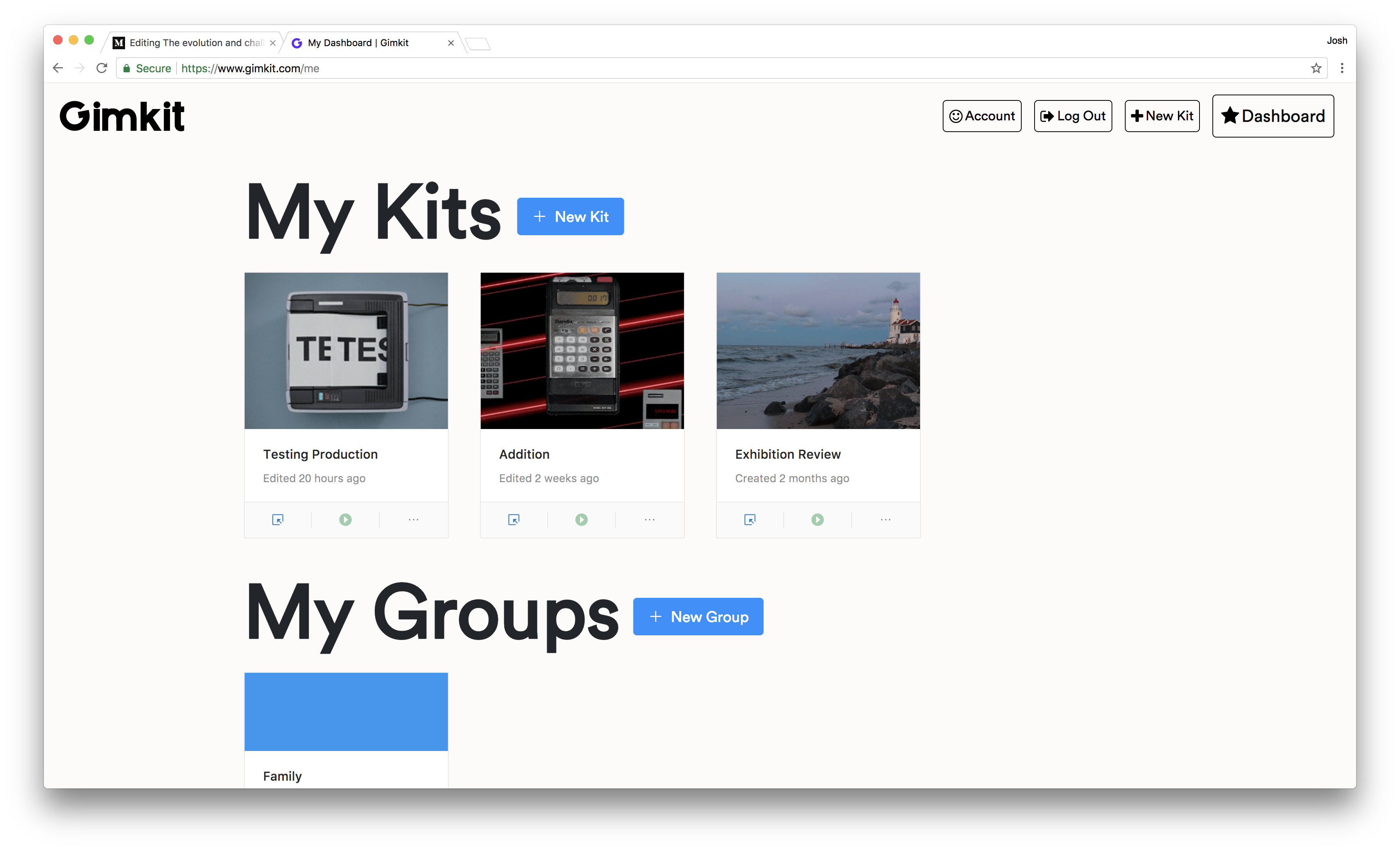Reload the Gimkit page
The width and height of the screenshot is (1400, 851).
coord(102,68)
